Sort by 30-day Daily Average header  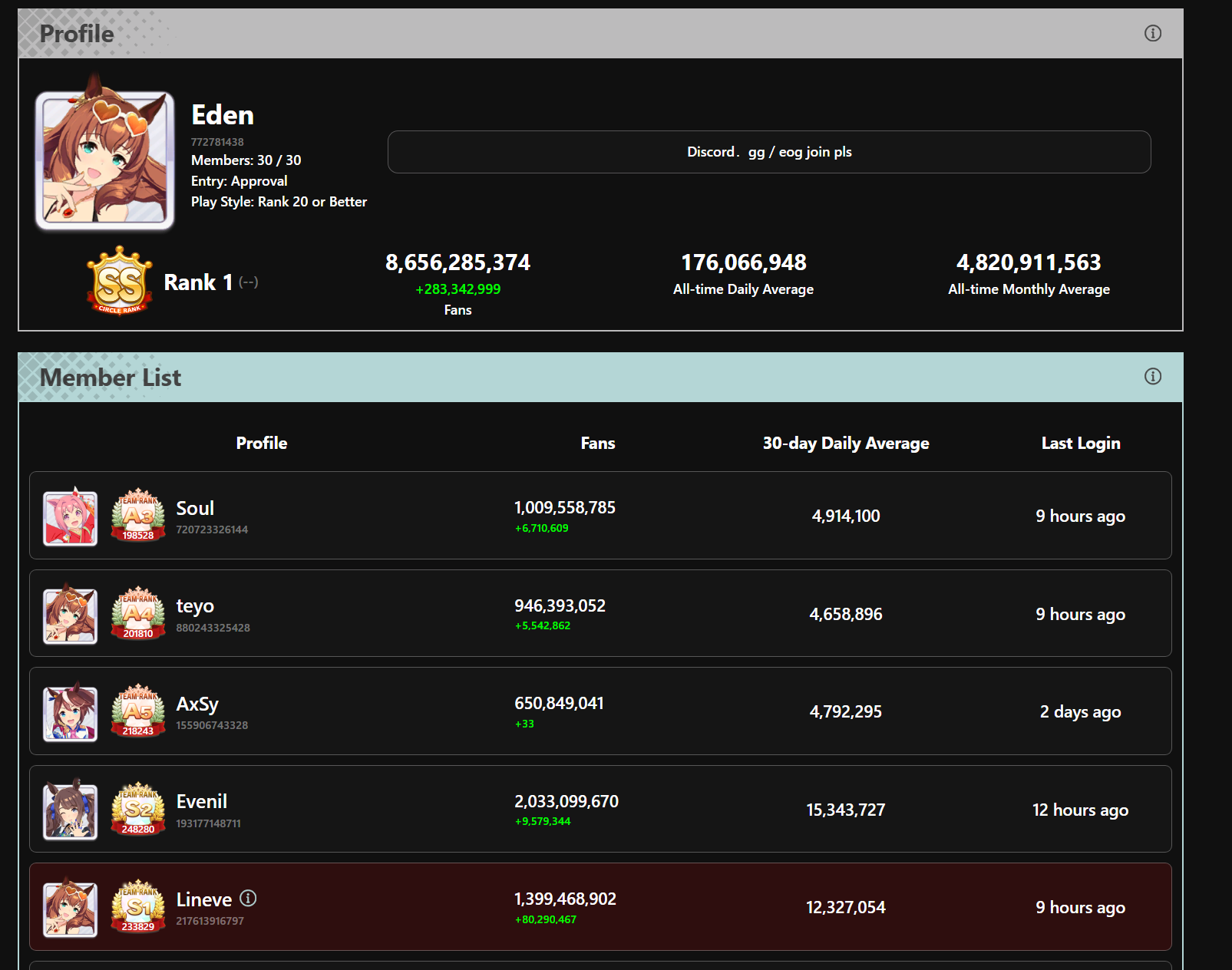[846, 443]
